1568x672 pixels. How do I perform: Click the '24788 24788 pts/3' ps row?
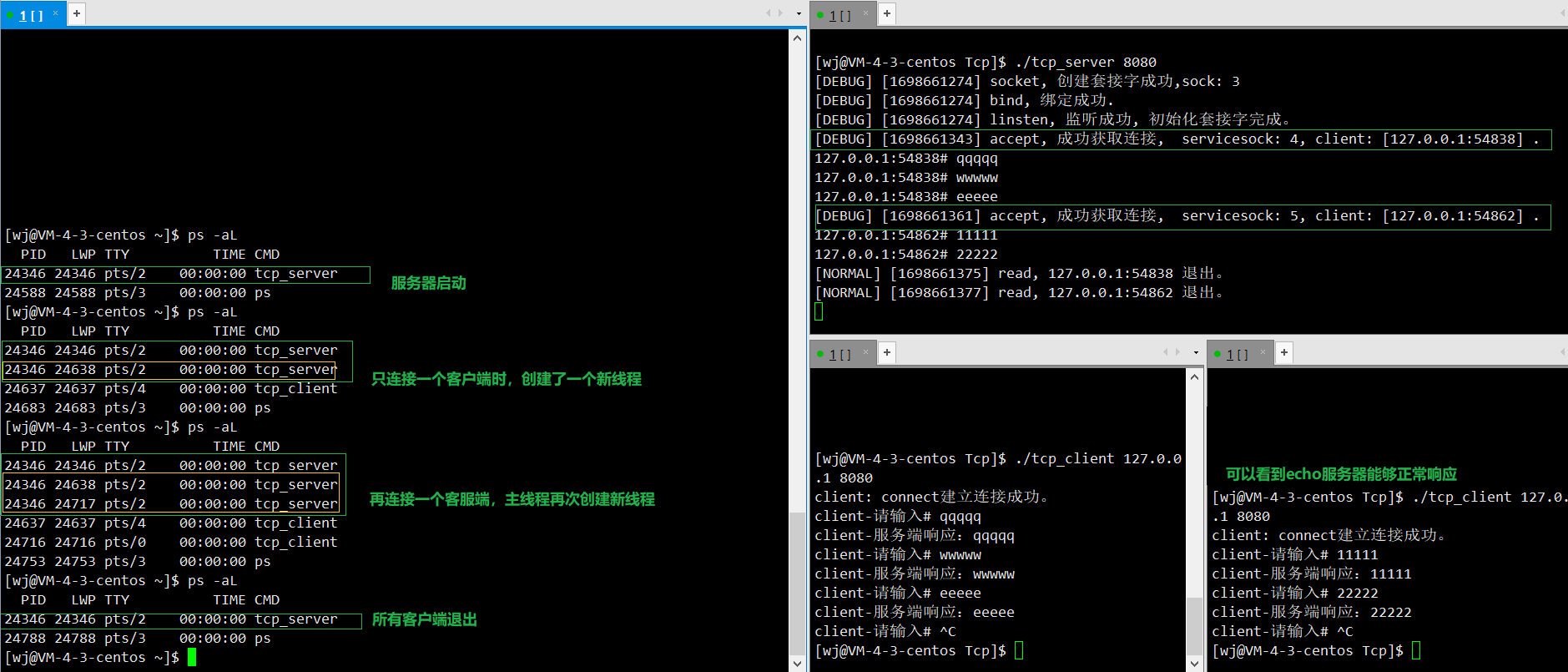point(138,638)
